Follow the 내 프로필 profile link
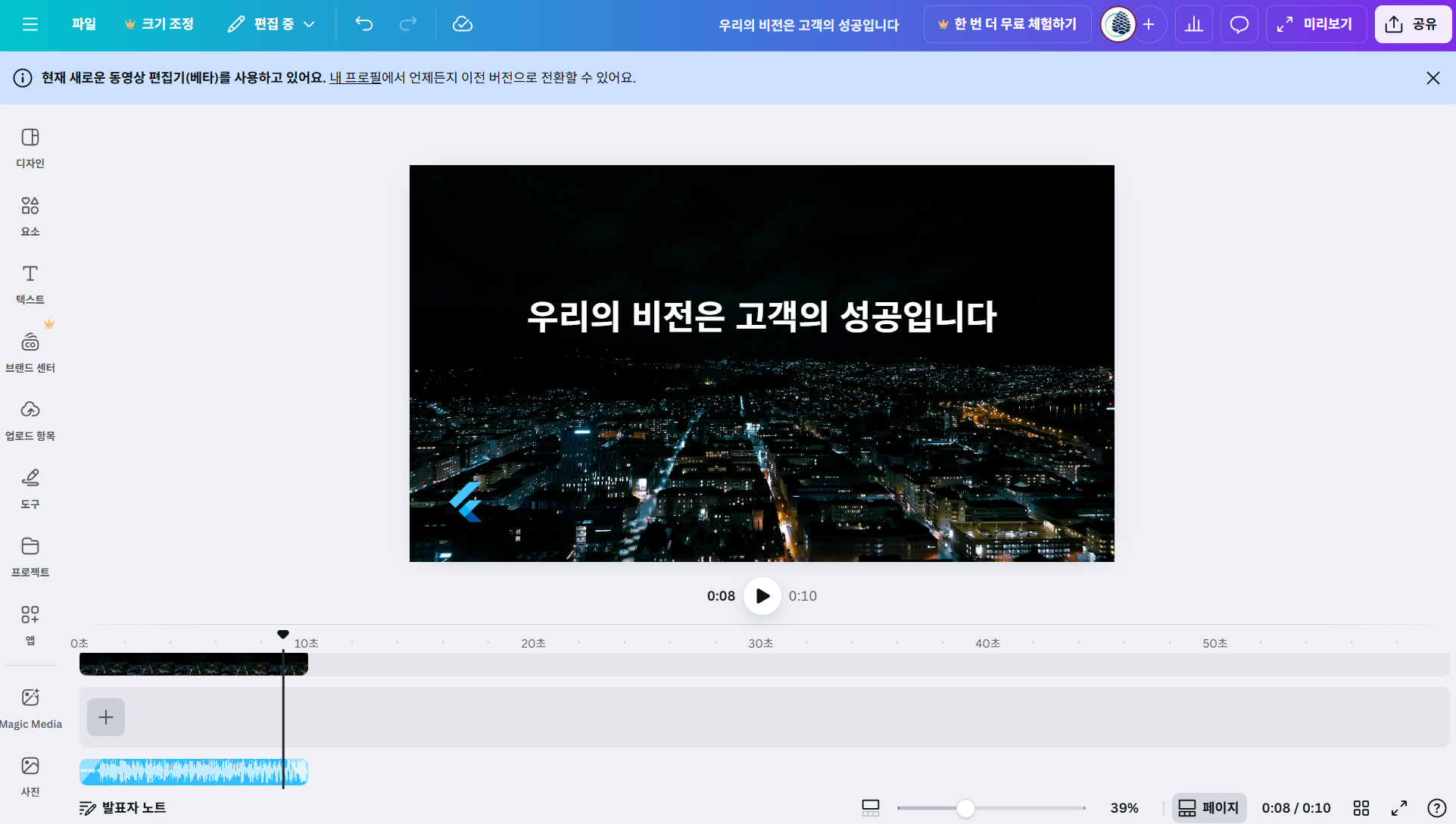Viewport: 1456px width, 824px height. click(x=355, y=78)
